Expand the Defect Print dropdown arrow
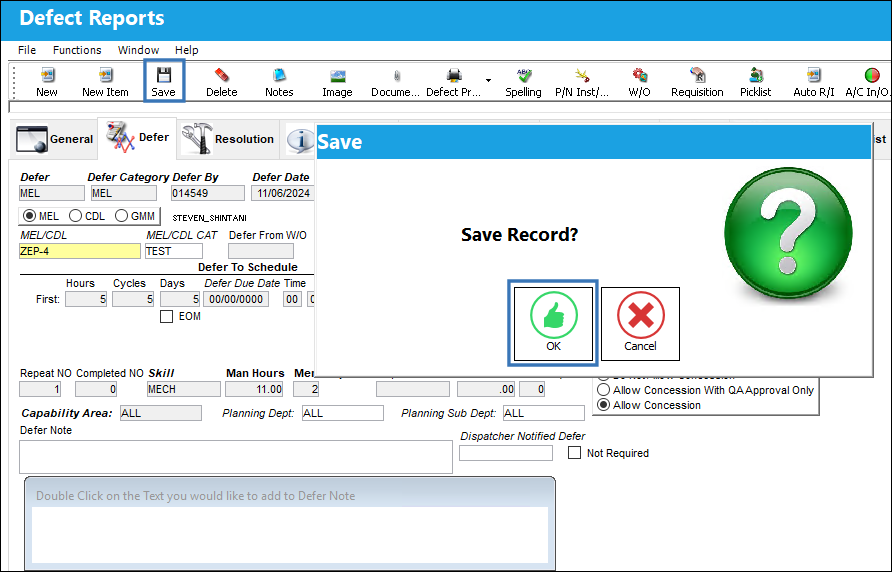 click(x=488, y=80)
